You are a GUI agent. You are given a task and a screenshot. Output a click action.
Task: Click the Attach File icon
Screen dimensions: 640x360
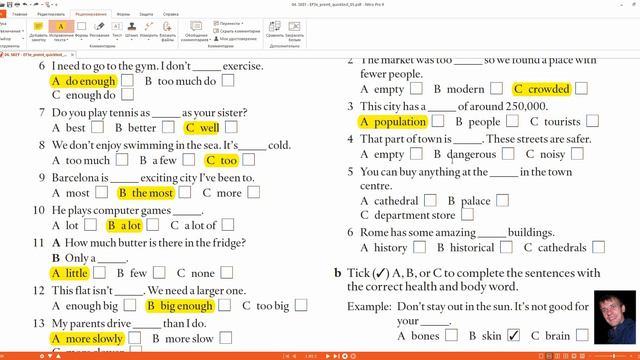point(167,27)
